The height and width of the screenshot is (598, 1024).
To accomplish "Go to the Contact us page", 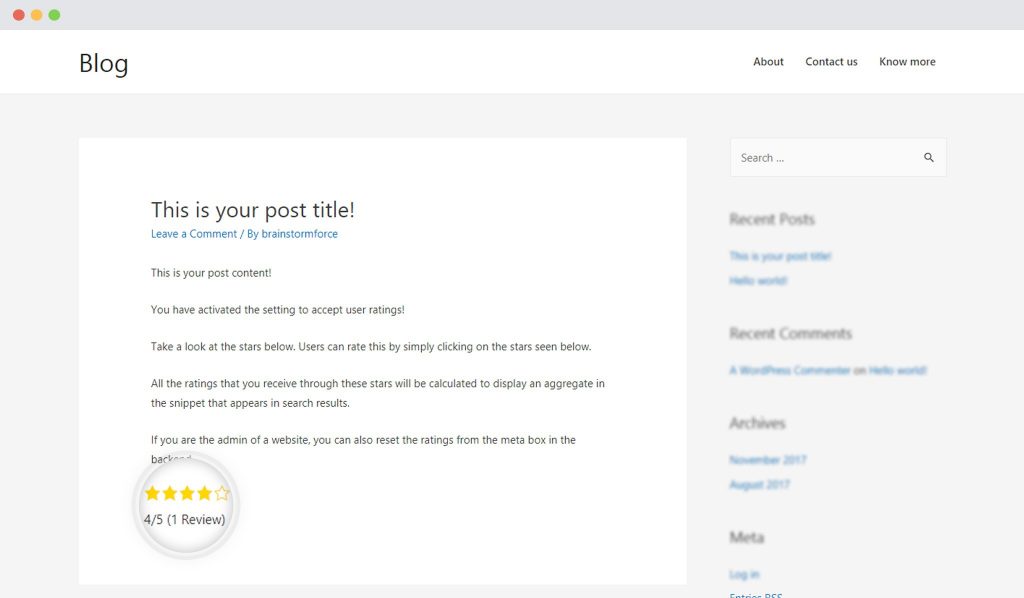I will click(831, 62).
